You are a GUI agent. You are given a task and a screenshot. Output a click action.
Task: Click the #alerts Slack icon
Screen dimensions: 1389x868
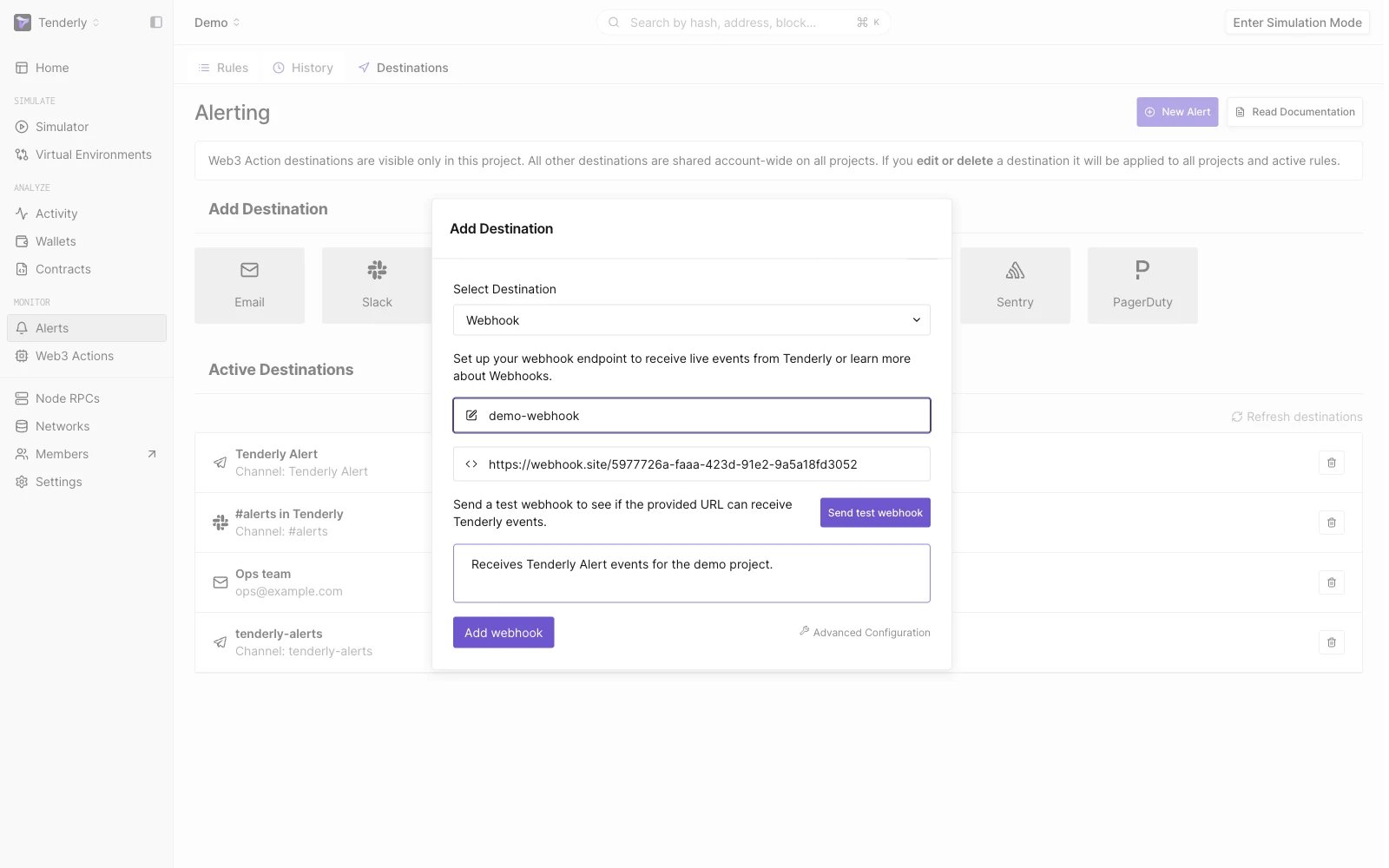point(221,523)
